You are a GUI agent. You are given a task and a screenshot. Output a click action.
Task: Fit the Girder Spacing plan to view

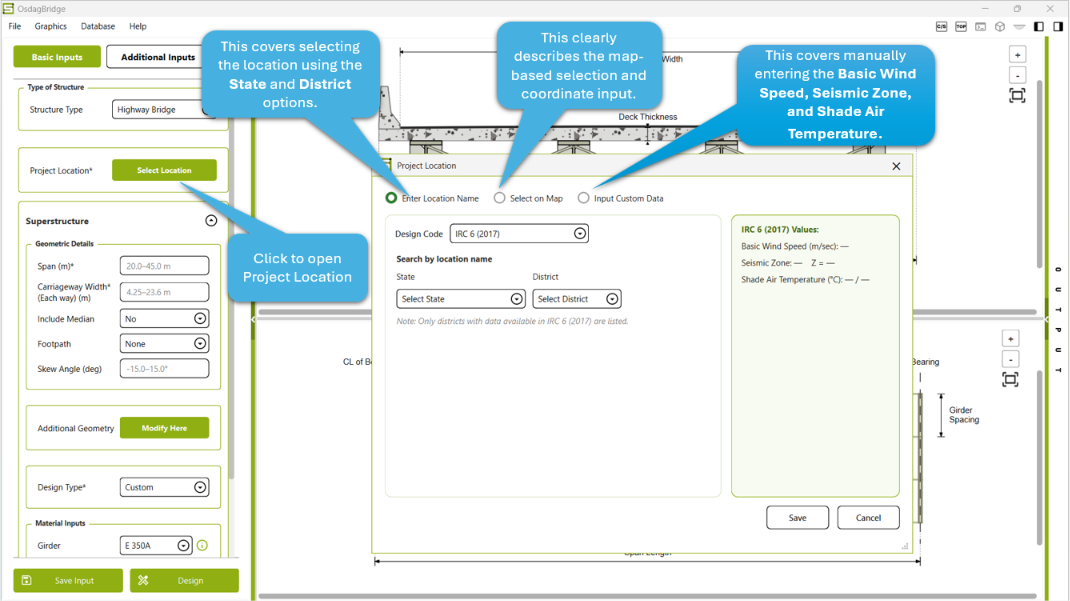pyautogui.click(x=1011, y=379)
